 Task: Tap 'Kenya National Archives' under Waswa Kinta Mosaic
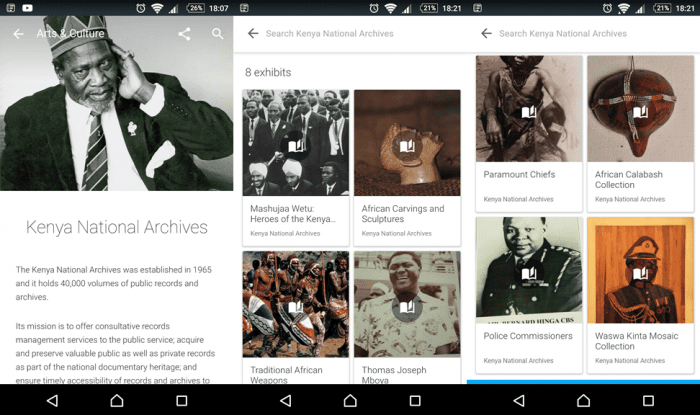point(630,361)
